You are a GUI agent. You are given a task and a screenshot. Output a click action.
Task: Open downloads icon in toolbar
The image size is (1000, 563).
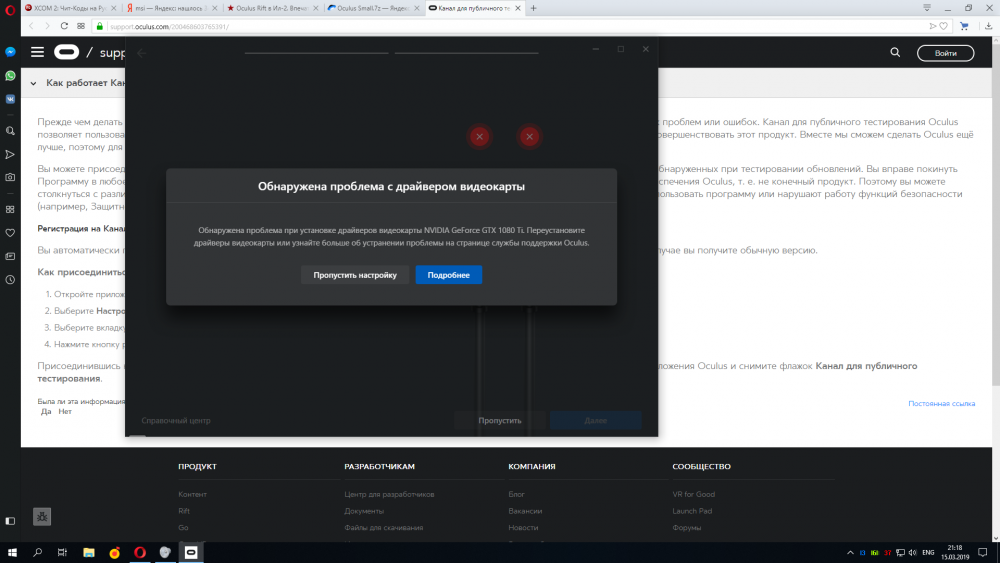pyautogui.click(x=989, y=26)
